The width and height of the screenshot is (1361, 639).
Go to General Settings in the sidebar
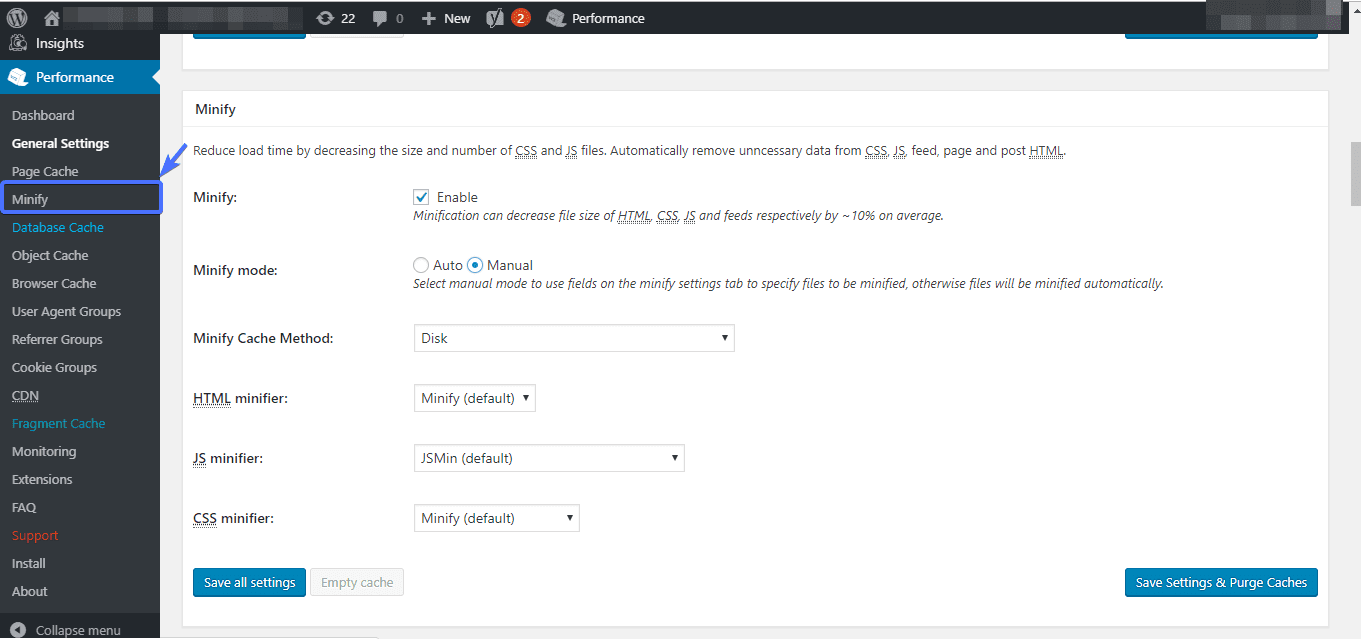tap(61, 143)
